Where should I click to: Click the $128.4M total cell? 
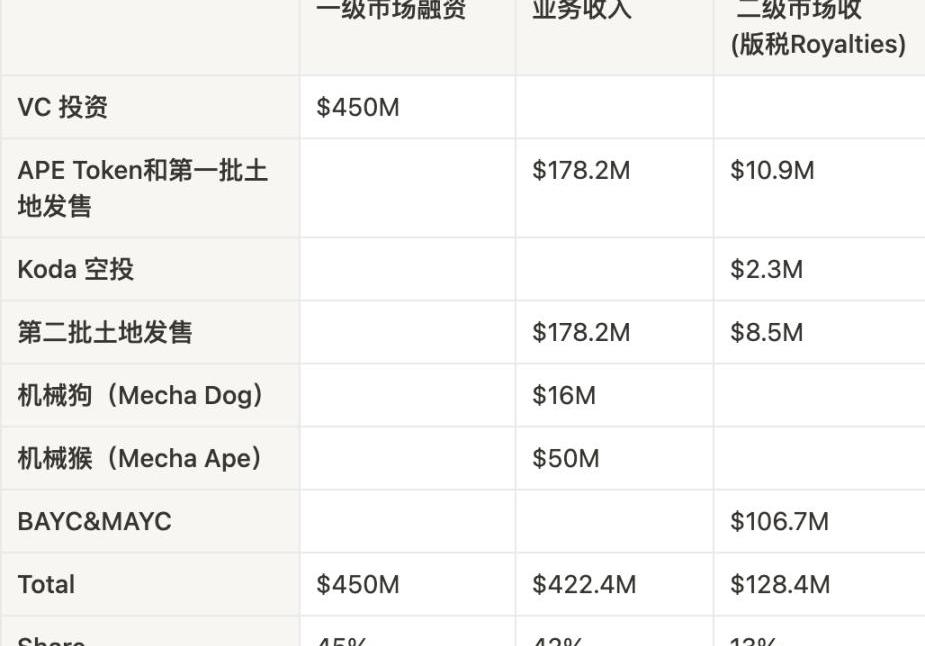(780, 584)
